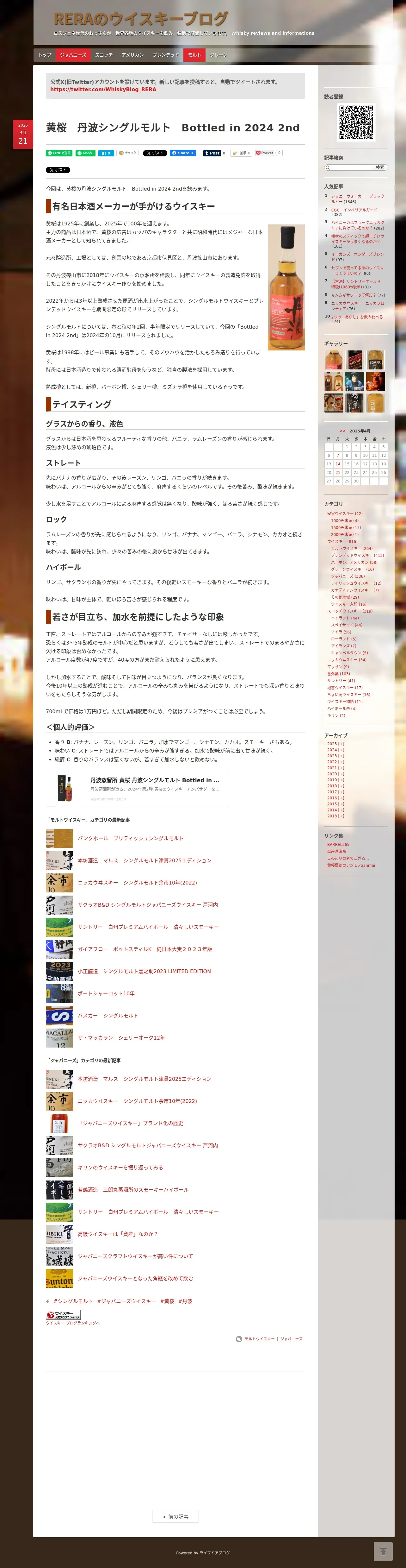Click the RERAのウイスキーブログ site title
The width and height of the screenshot is (406, 1568).
coord(141,20)
